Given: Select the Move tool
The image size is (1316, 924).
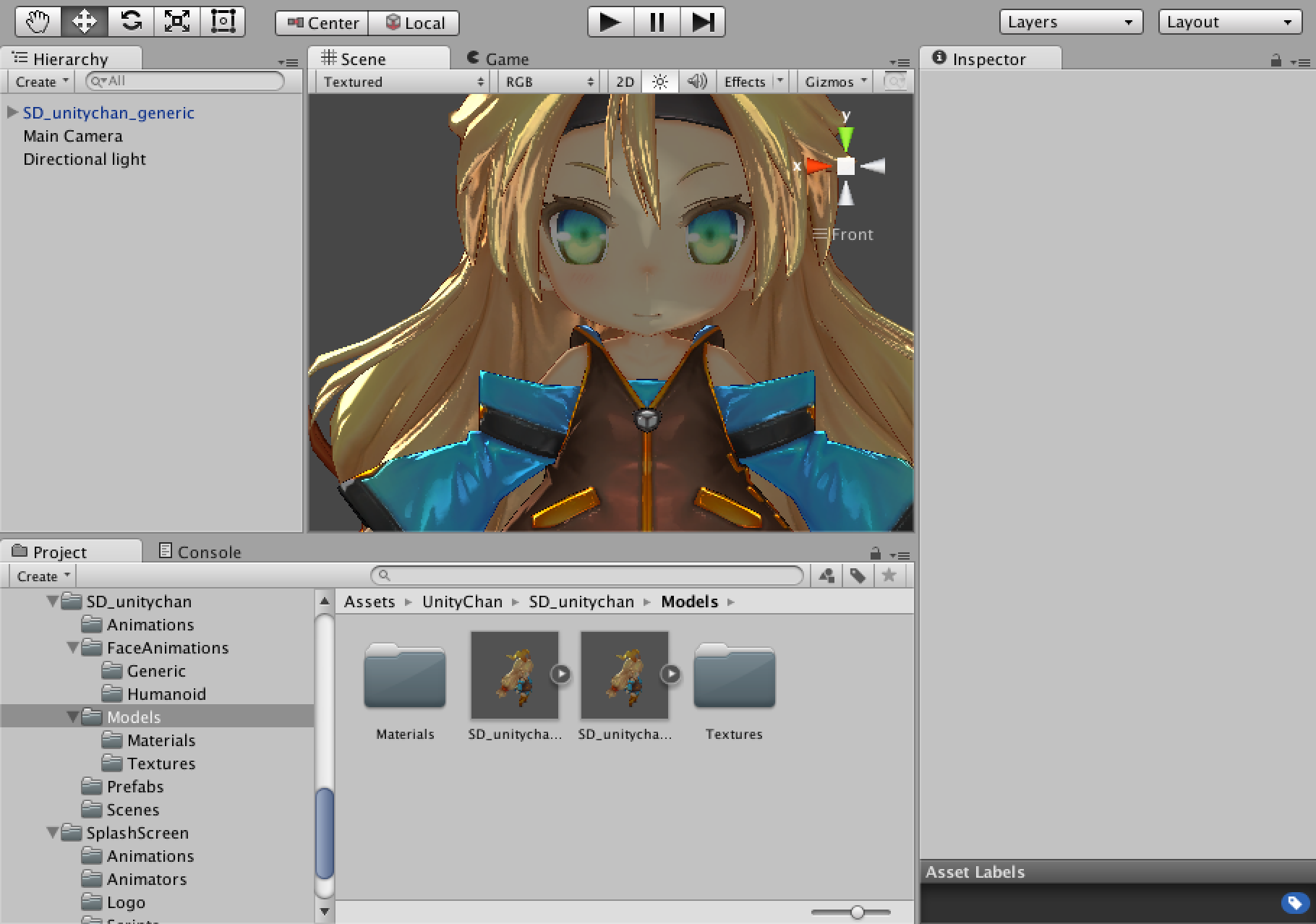Looking at the screenshot, I should pyautogui.click(x=85, y=22).
